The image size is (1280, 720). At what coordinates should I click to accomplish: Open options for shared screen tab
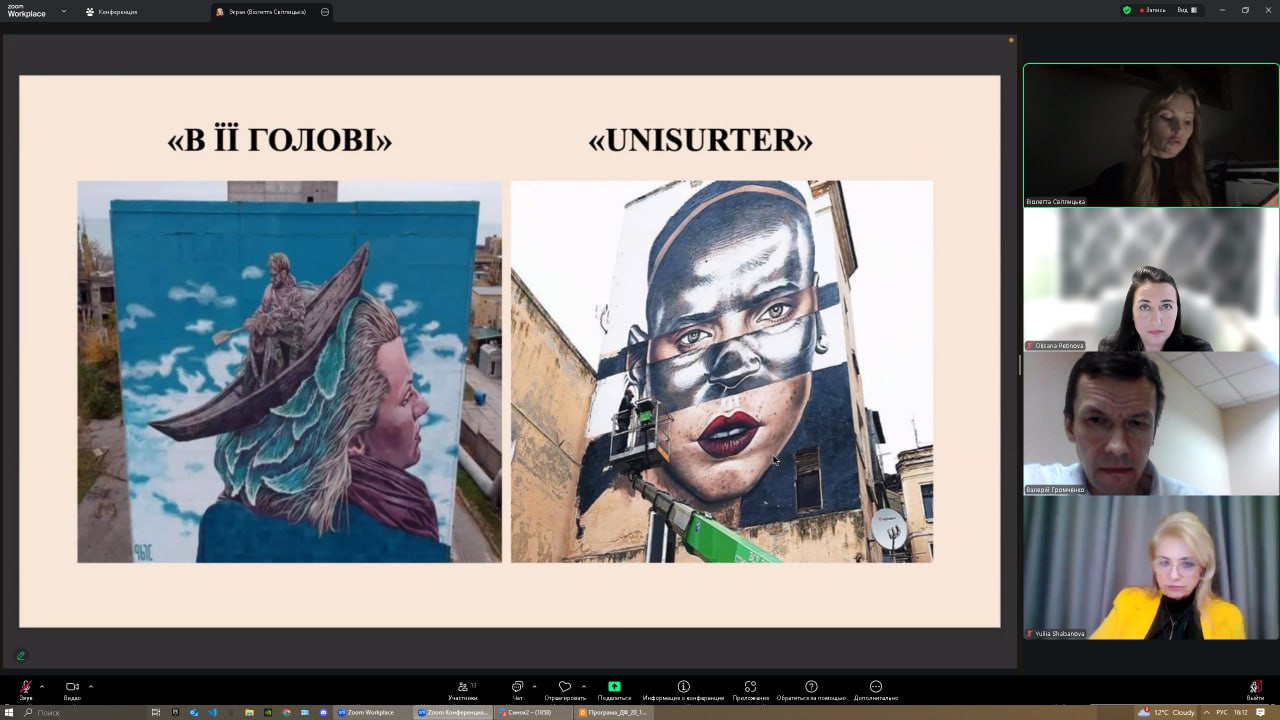tap(325, 12)
